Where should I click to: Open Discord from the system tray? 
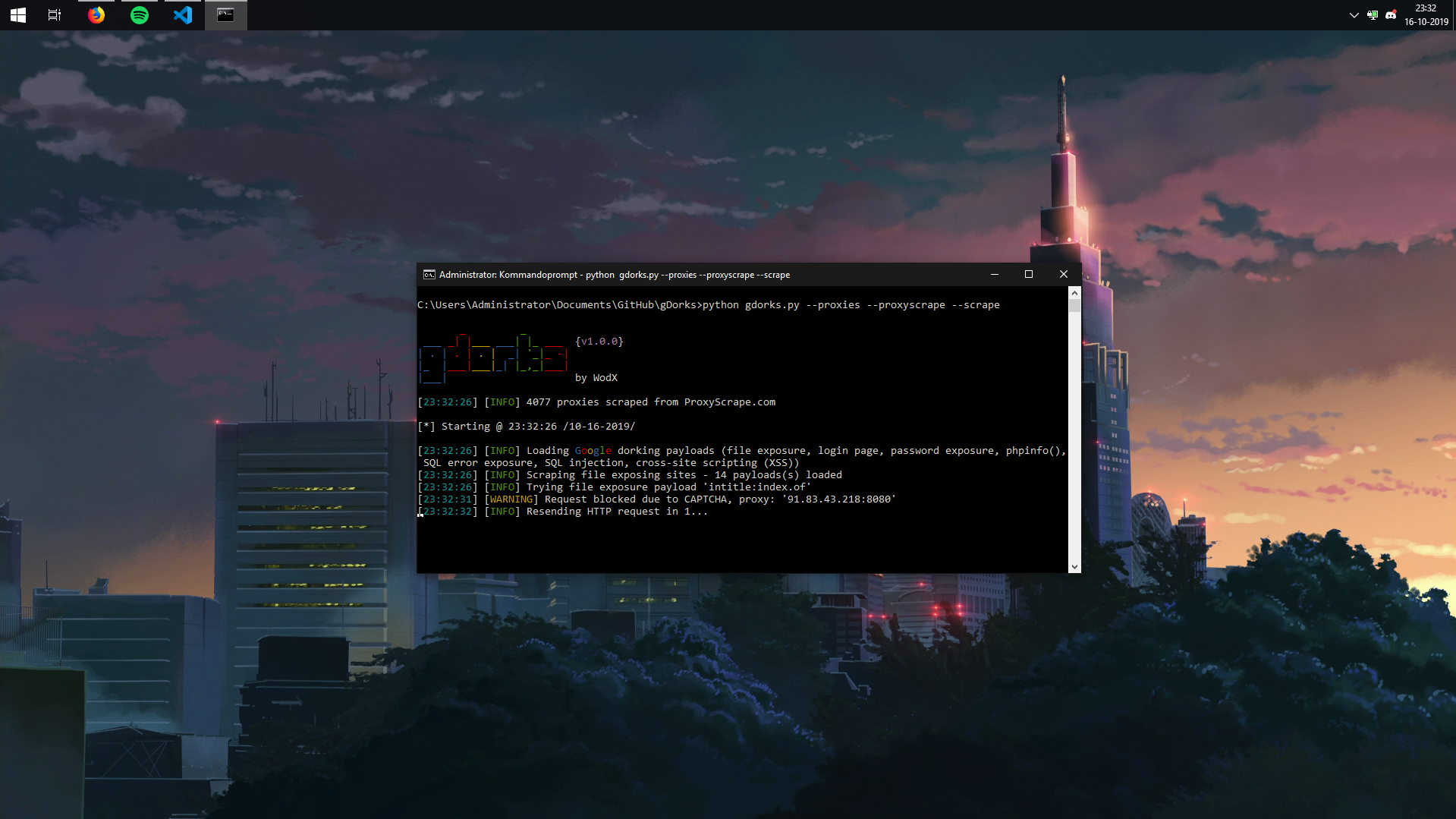(1391, 15)
